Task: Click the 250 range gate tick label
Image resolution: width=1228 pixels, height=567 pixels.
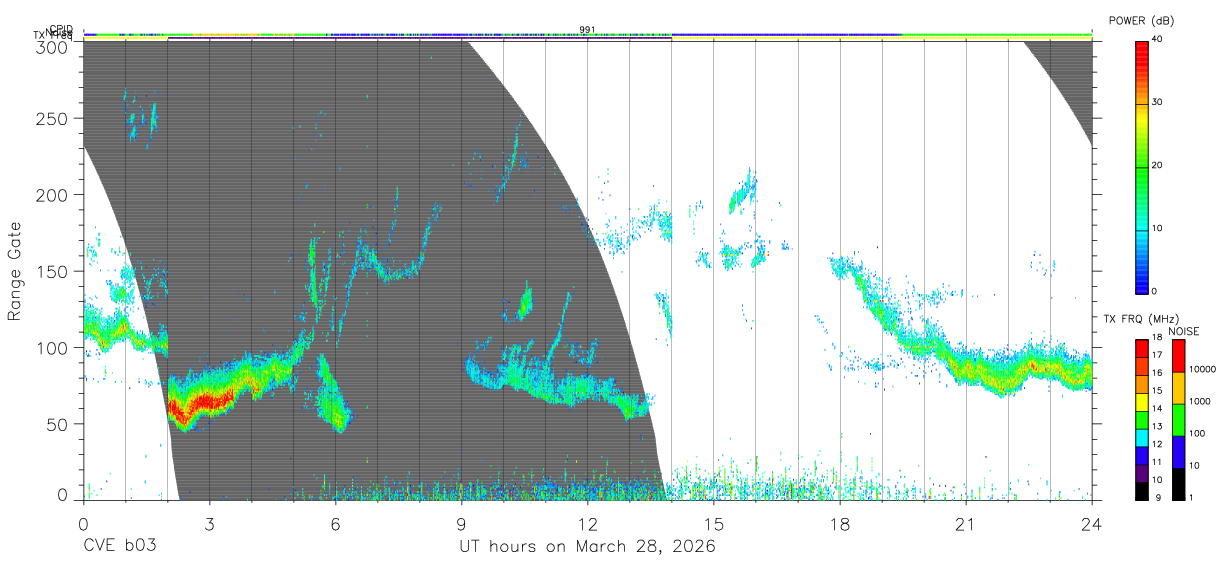Action: click(54, 119)
